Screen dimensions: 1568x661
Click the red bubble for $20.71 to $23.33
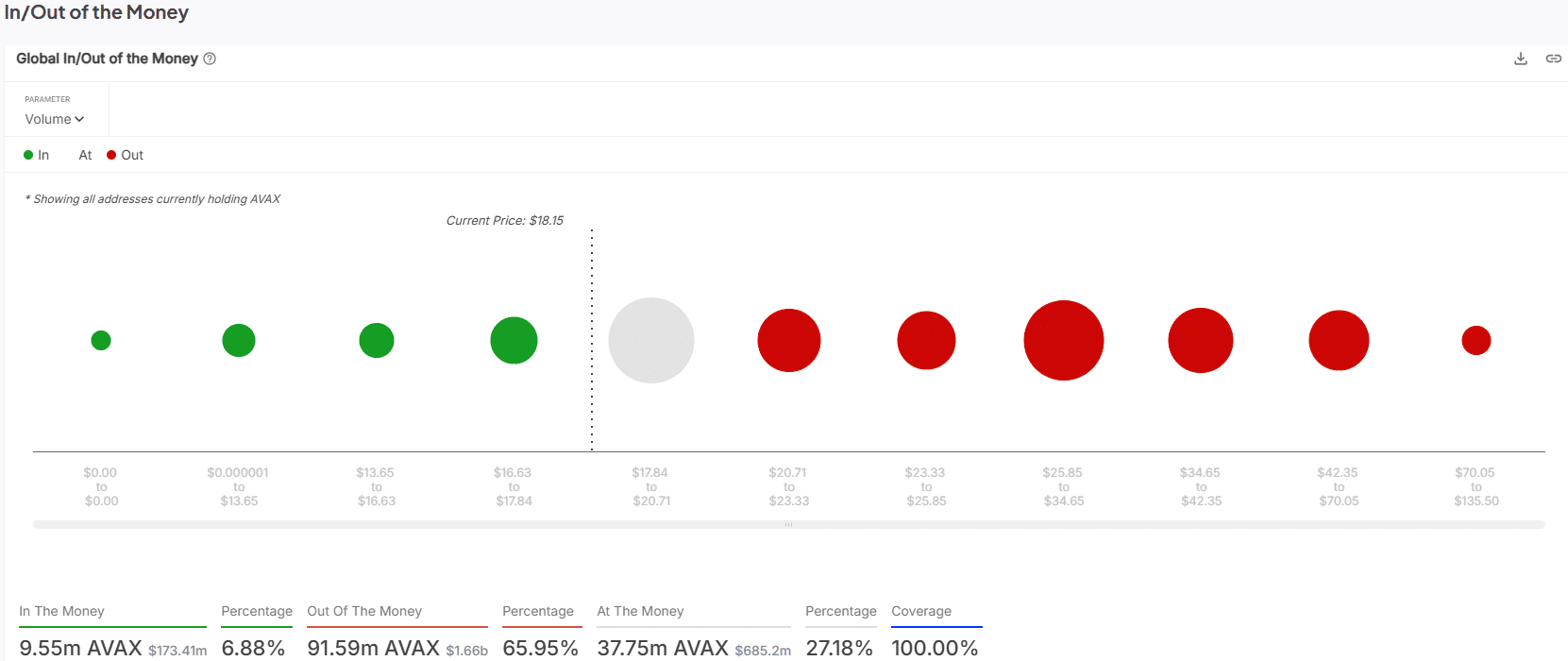click(x=789, y=340)
